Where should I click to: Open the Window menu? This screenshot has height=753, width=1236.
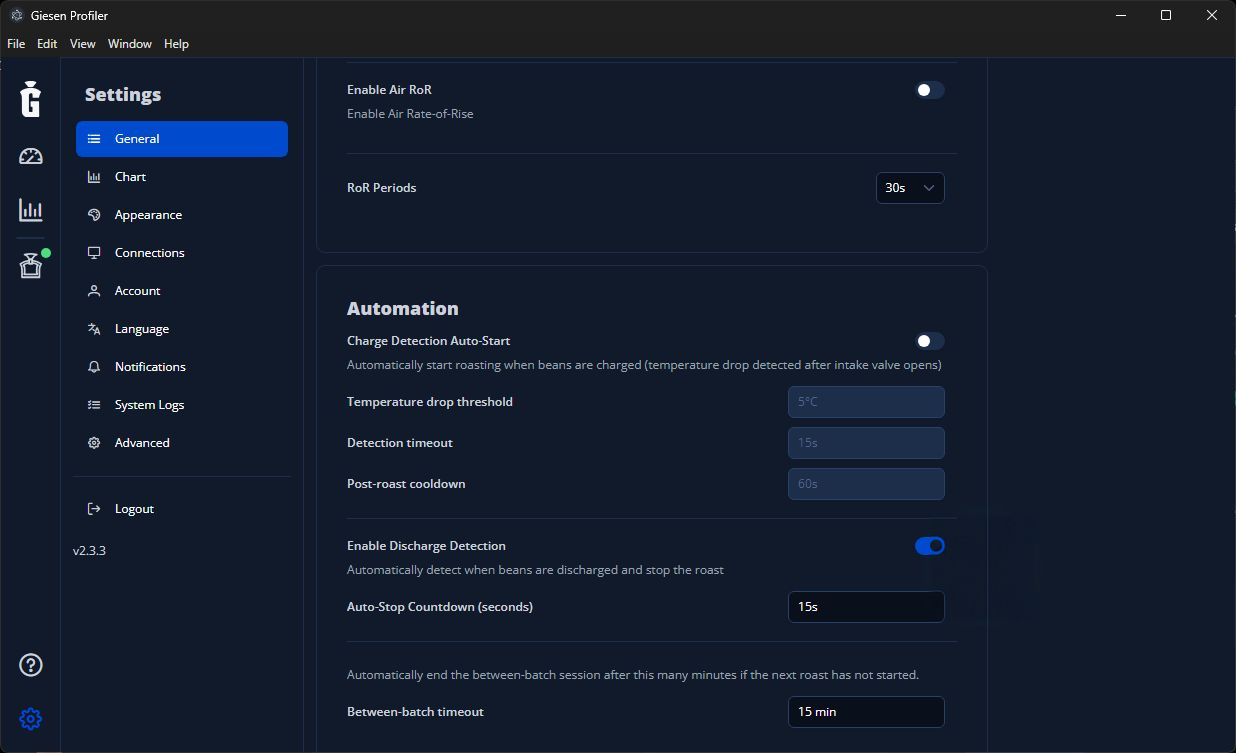130,44
